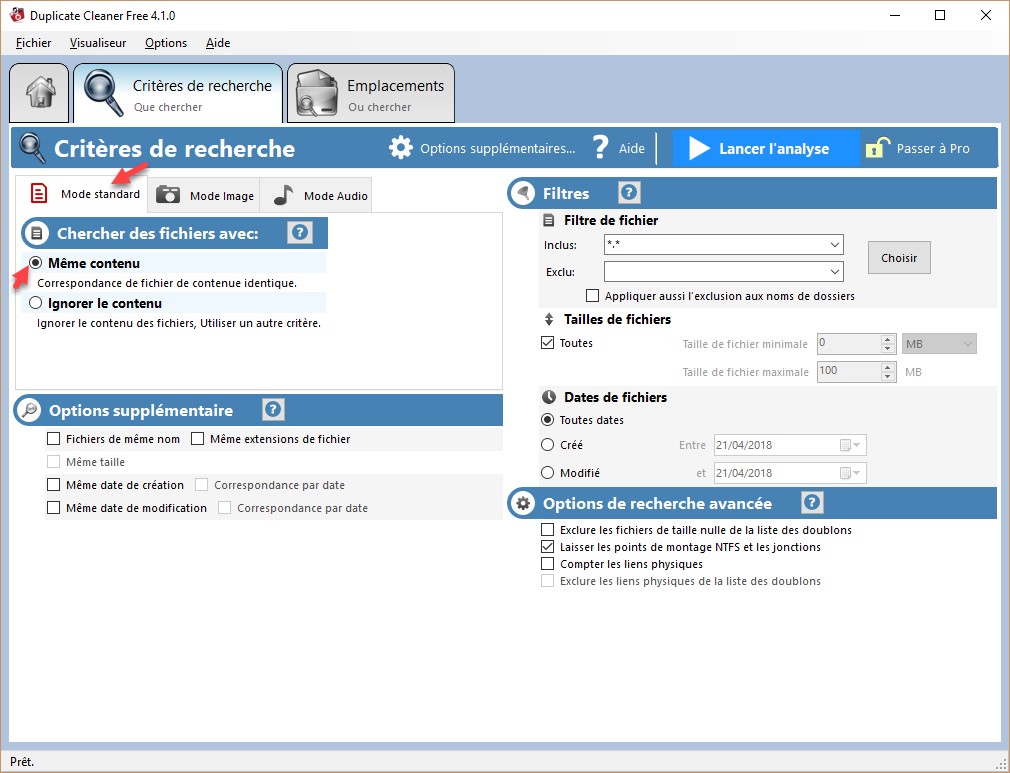Image resolution: width=1010 pixels, height=773 pixels.
Task: Click help icon next to Filtres header
Action: [x=629, y=193]
